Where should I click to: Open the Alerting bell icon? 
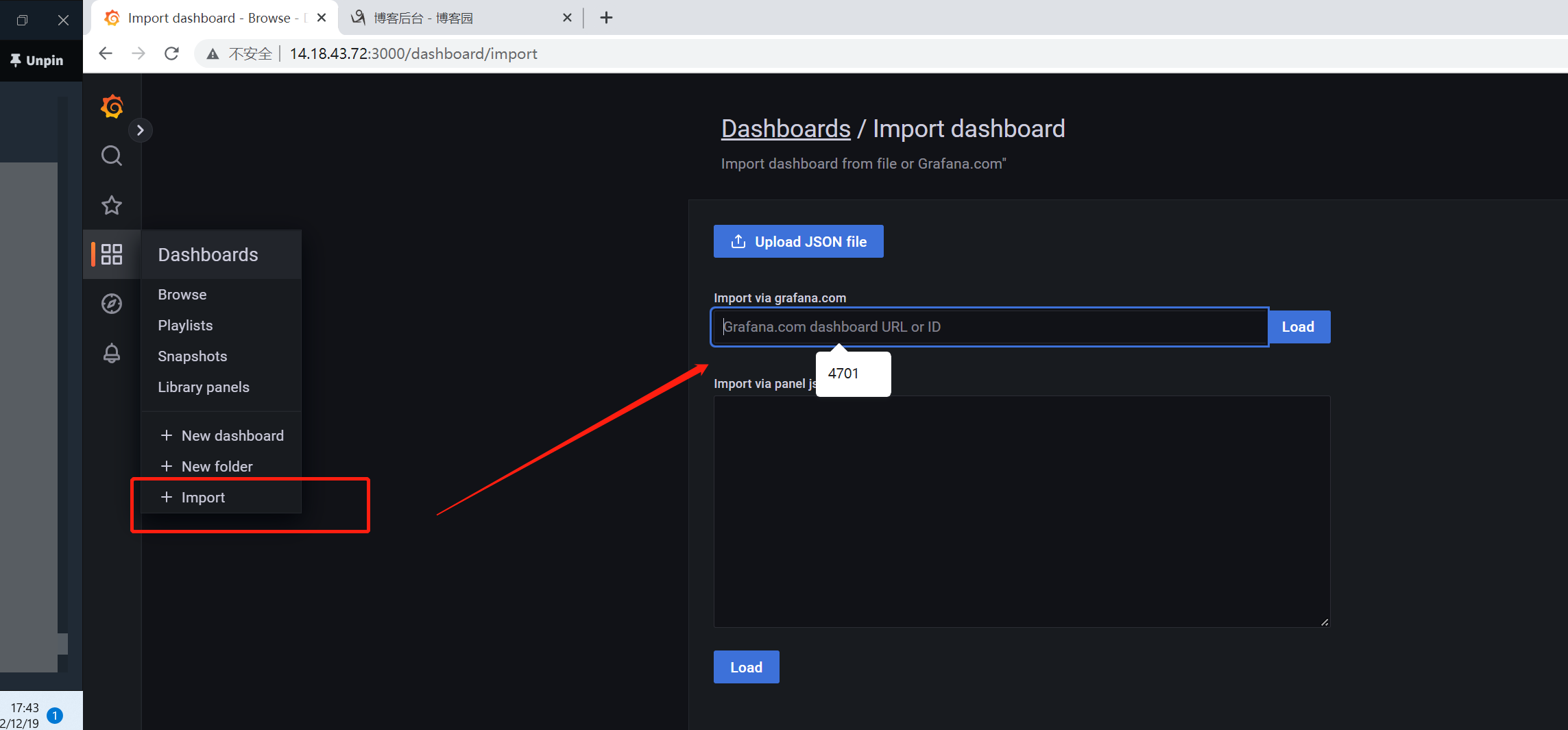pyautogui.click(x=112, y=353)
